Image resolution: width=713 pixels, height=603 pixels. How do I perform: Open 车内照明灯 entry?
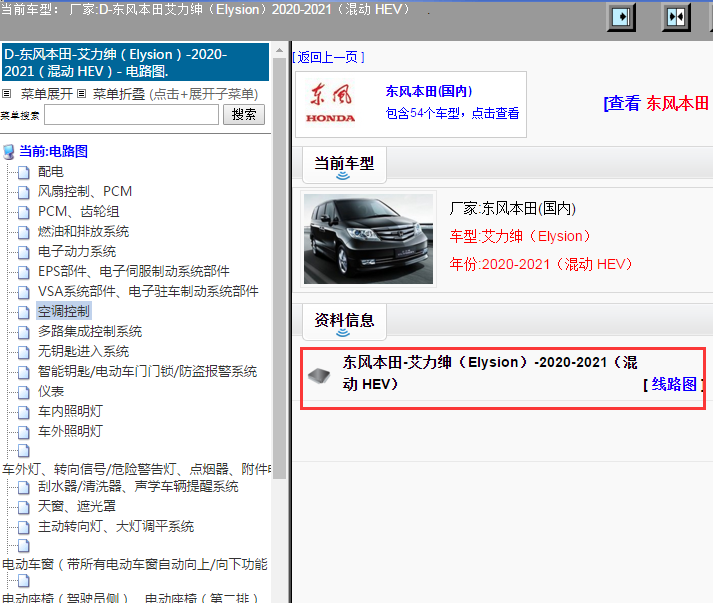(70, 412)
